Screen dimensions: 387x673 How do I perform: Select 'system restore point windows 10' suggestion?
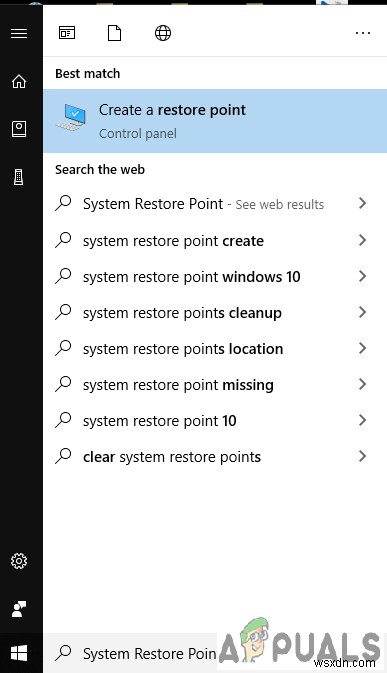coord(215,276)
